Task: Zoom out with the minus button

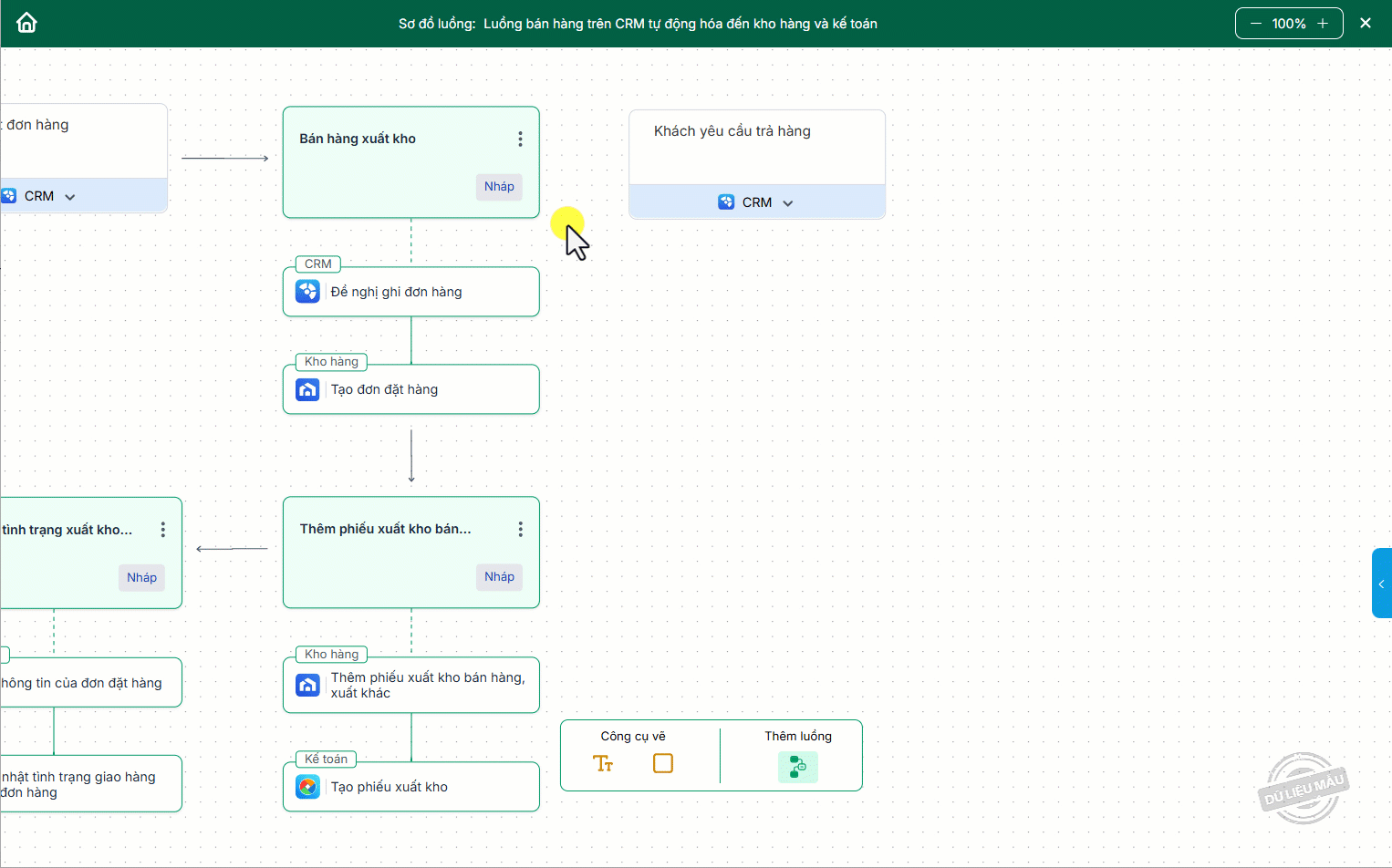Action: tap(1256, 24)
